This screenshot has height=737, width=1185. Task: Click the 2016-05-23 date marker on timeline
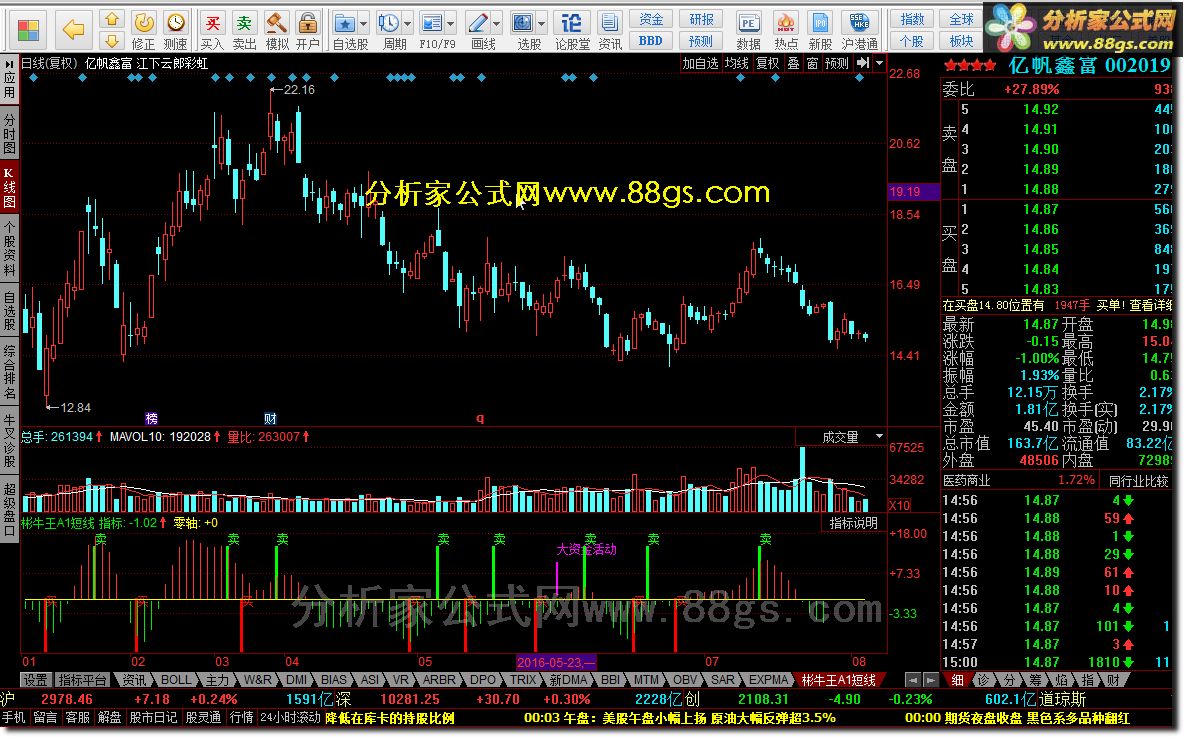point(556,662)
